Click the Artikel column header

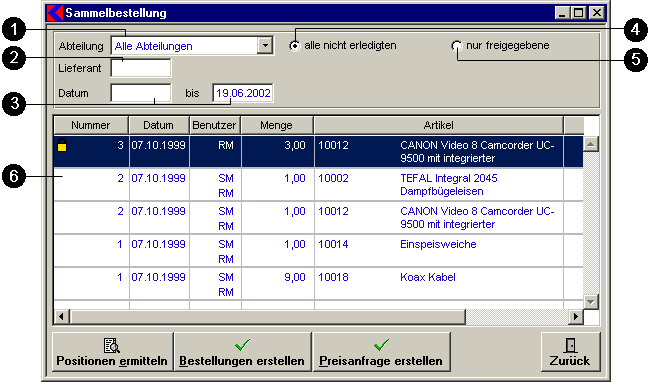[x=439, y=125]
